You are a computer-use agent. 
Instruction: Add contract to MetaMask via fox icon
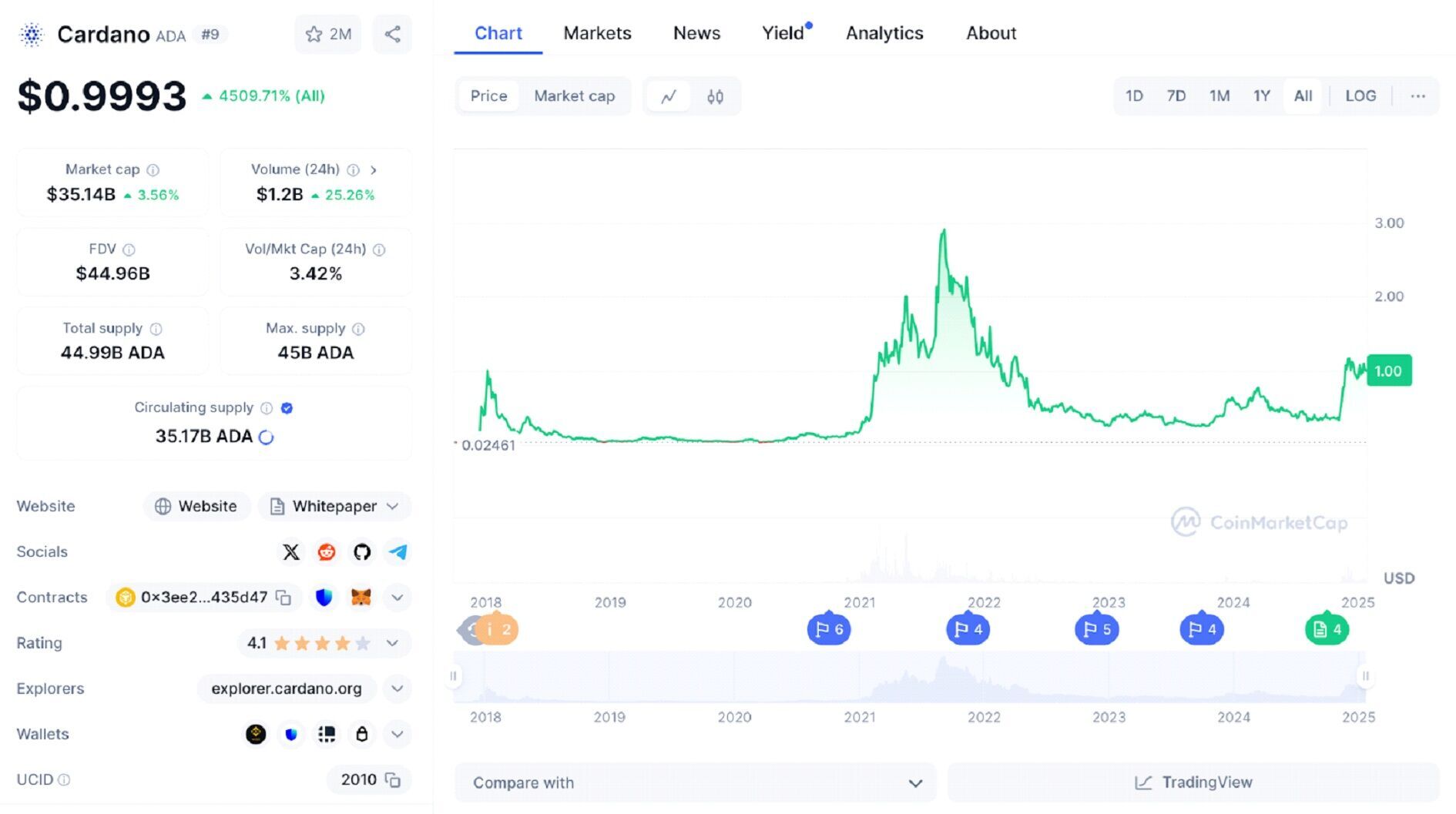[361, 598]
